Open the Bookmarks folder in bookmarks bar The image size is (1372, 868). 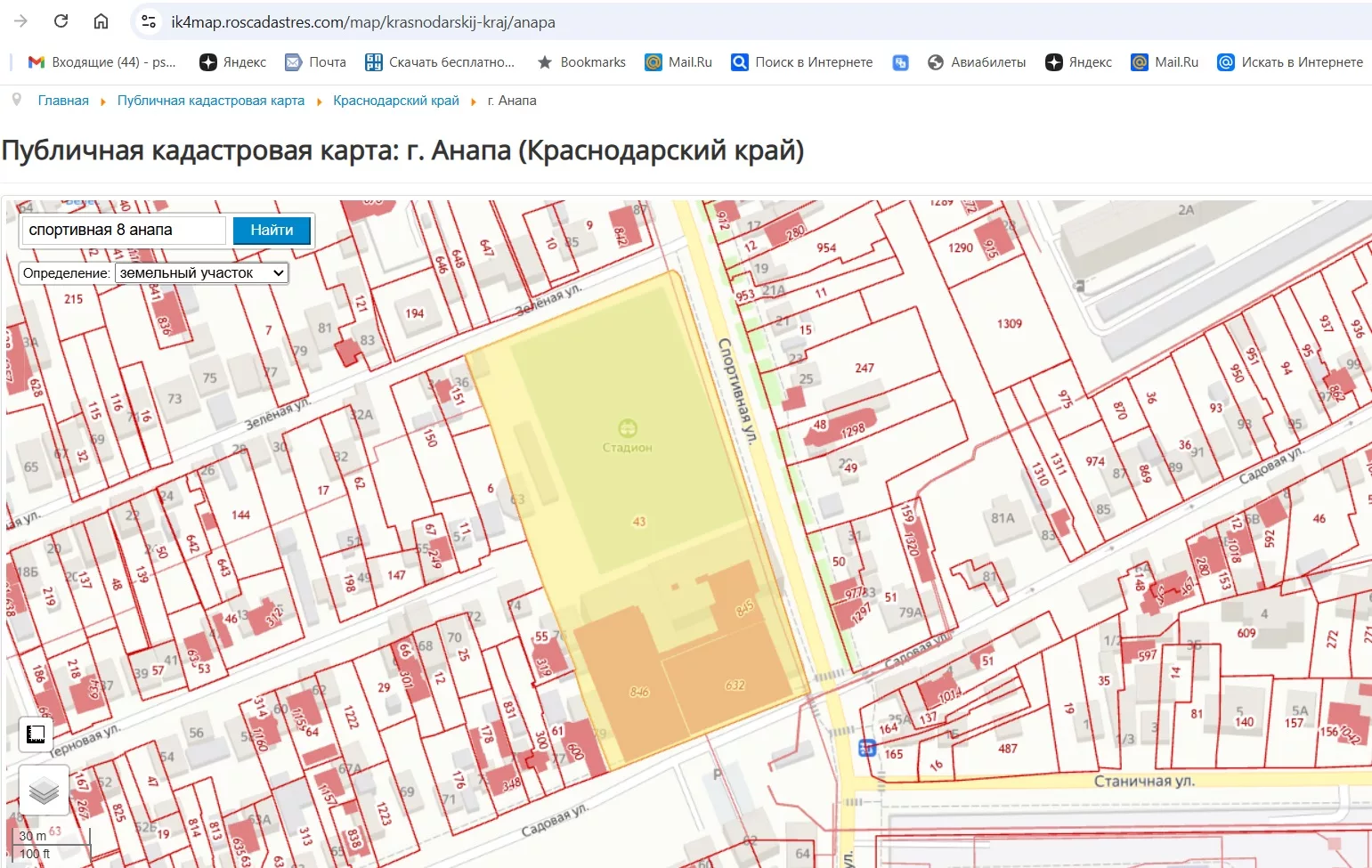pos(581,62)
